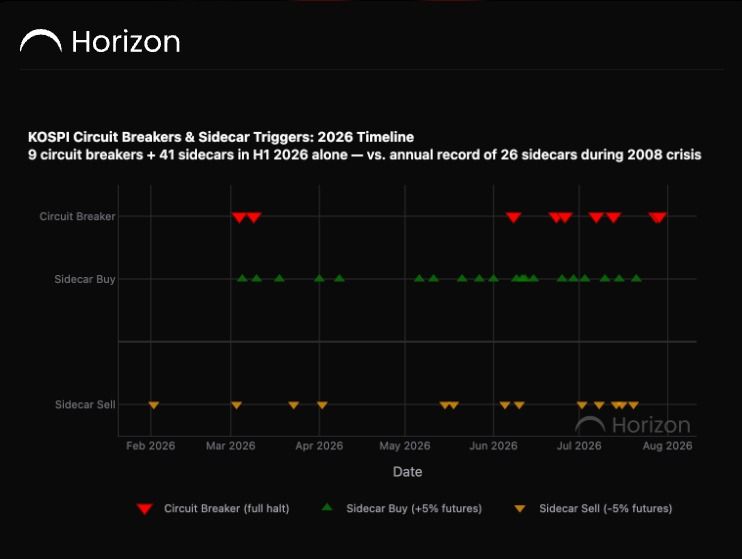The height and width of the screenshot is (559, 742).
Task: Click the Sidecar Sell marker at Feb 2026
Action: click(x=153, y=405)
